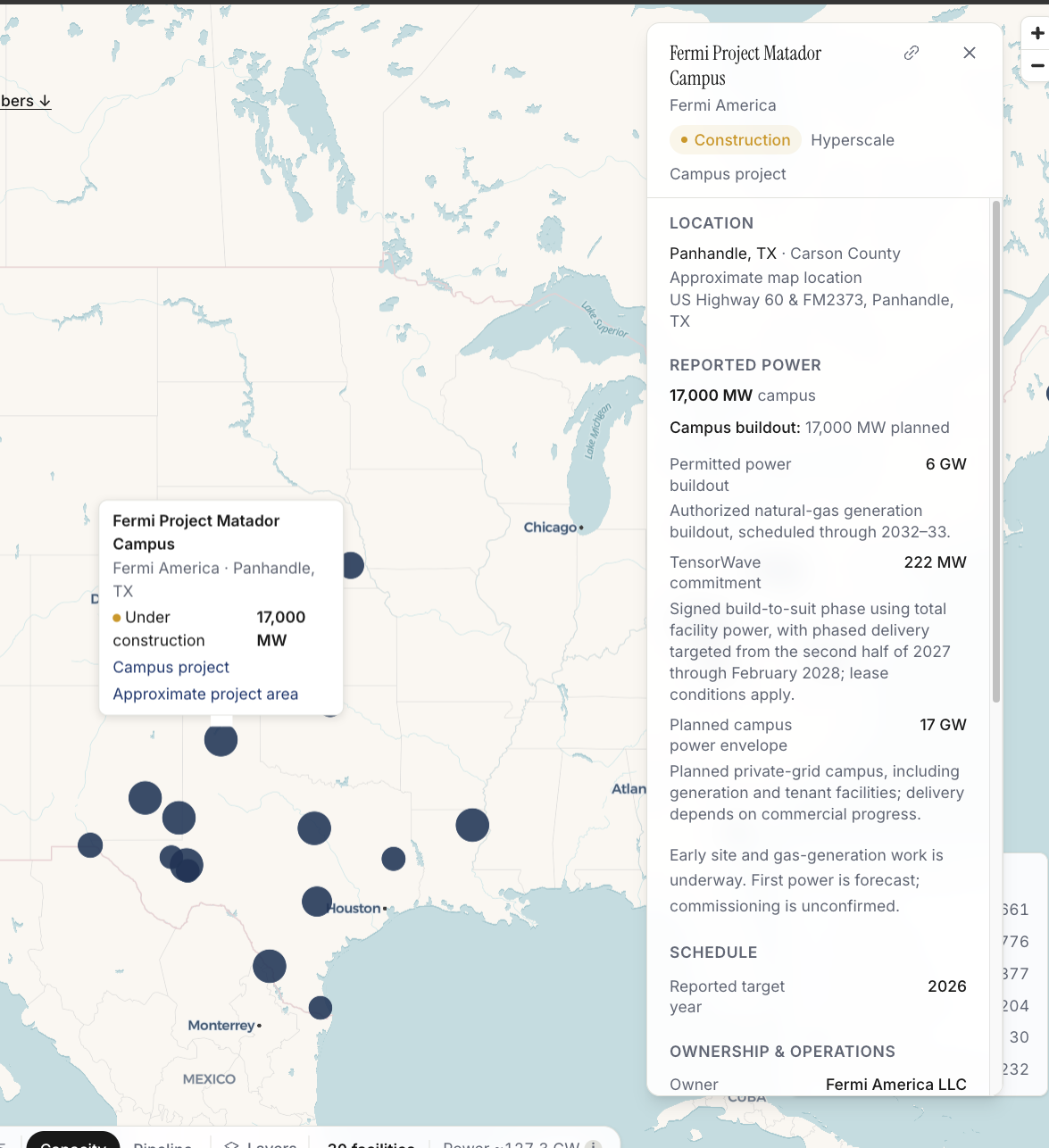The height and width of the screenshot is (1148, 1049).
Task: Click the Chicago city label on map
Action: pos(550,528)
